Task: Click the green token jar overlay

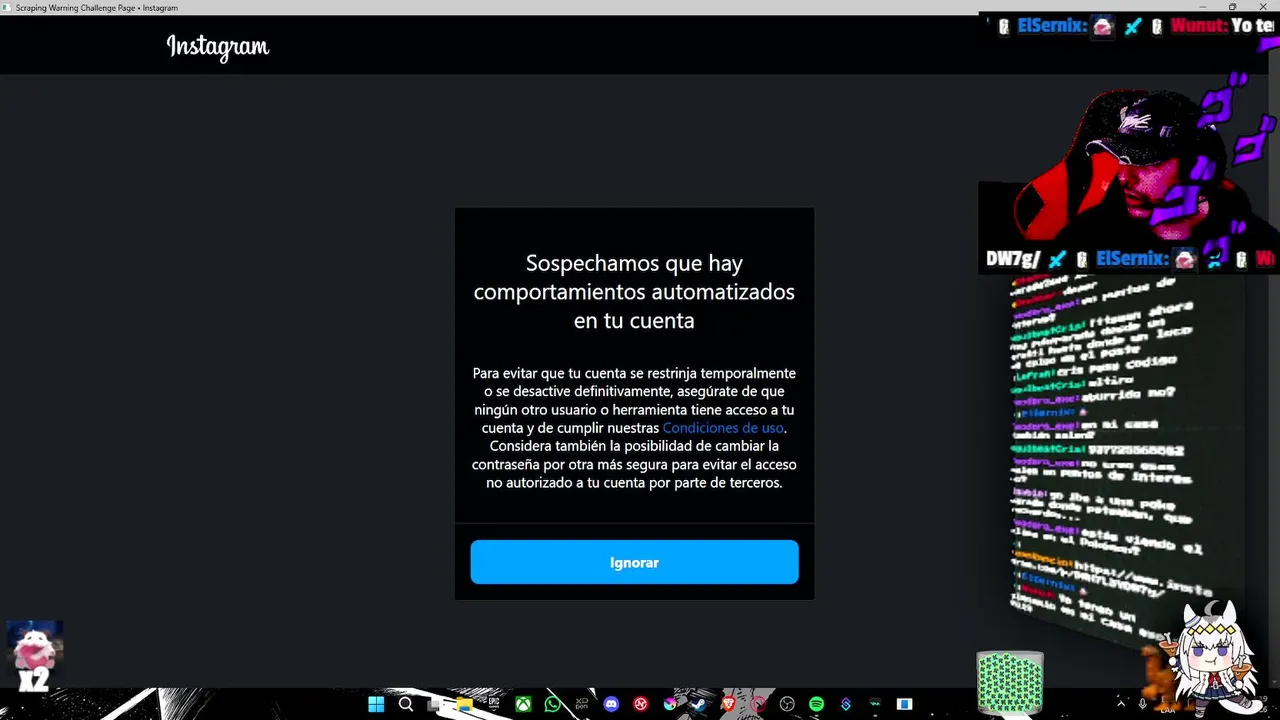Action: pos(1010,682)
